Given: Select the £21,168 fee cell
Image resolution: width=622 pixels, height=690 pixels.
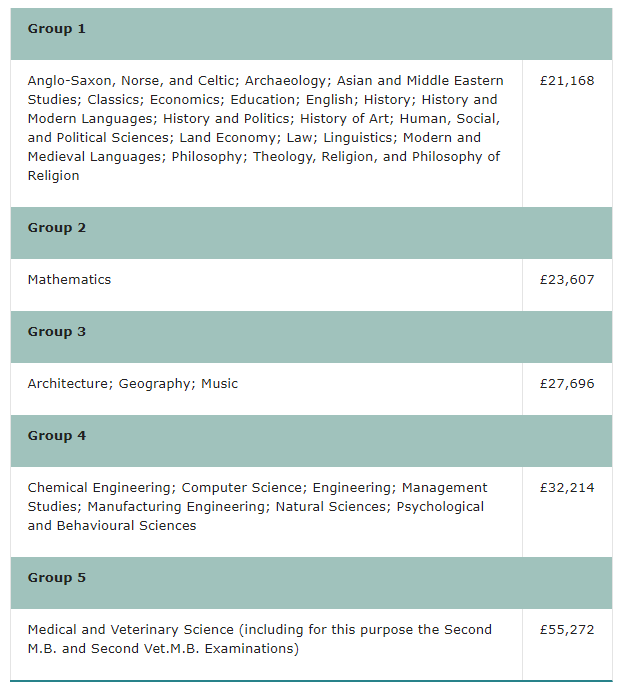Looking at the screenshot, I should (567, 133).
